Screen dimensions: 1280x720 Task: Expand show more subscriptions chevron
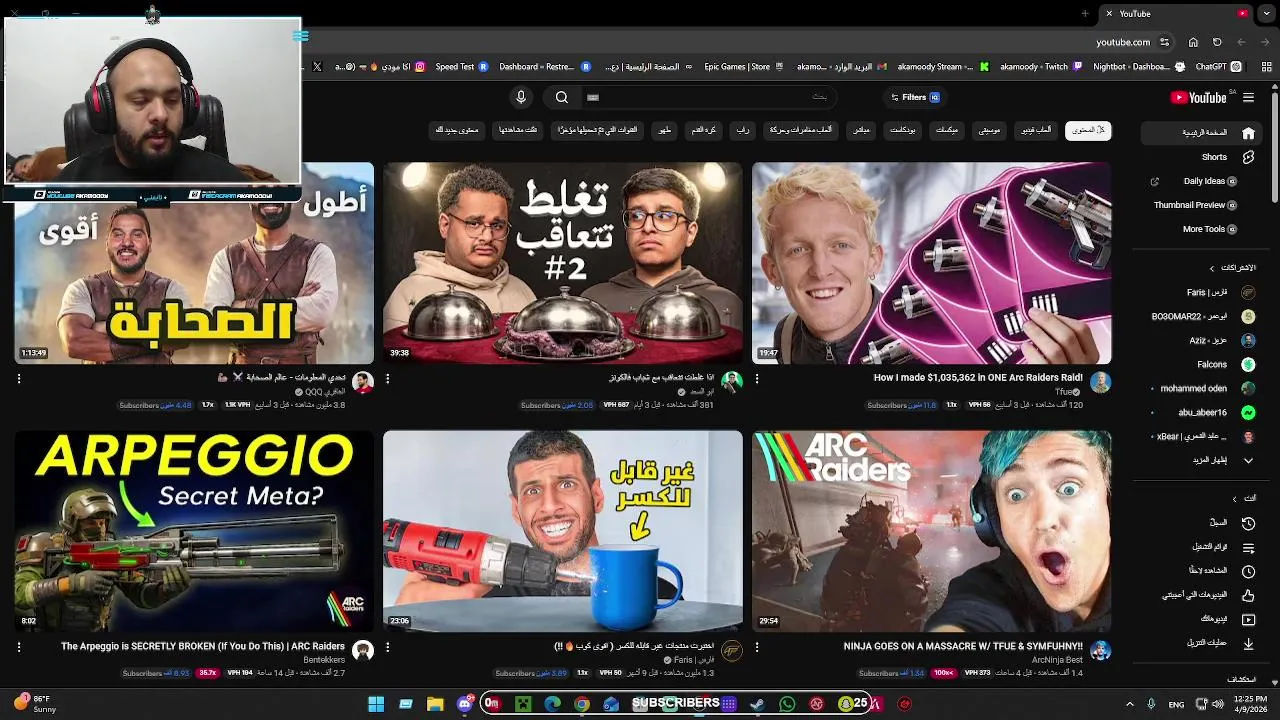pos(1248,460)
